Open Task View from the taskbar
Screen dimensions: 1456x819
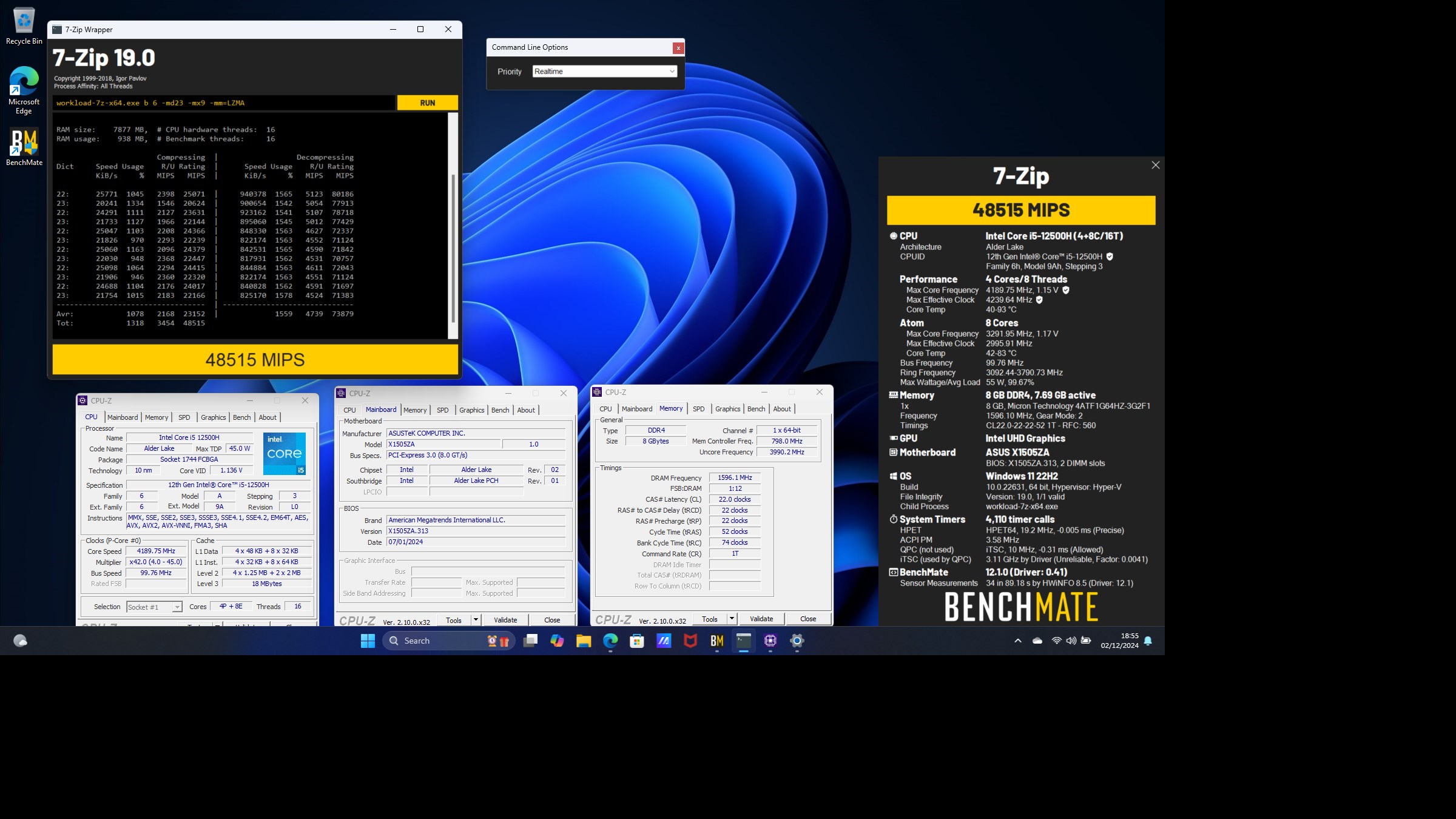530,641
